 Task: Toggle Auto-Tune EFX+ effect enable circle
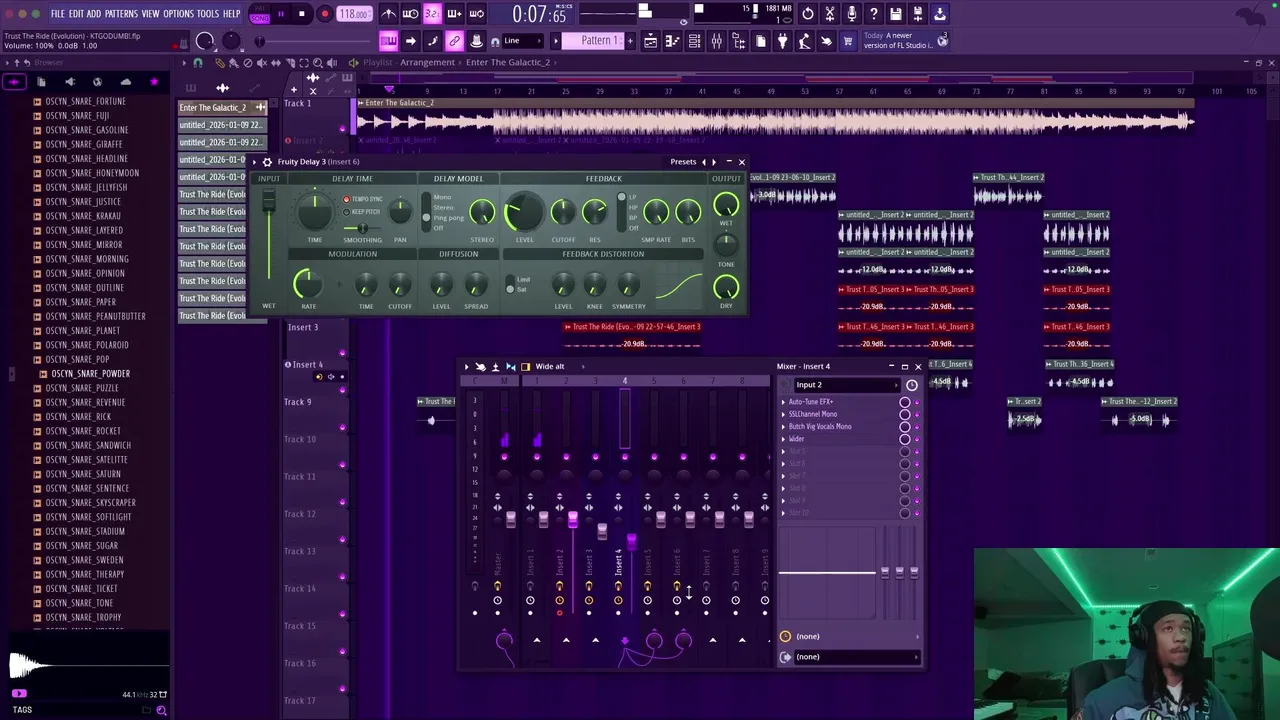[905, 402]
